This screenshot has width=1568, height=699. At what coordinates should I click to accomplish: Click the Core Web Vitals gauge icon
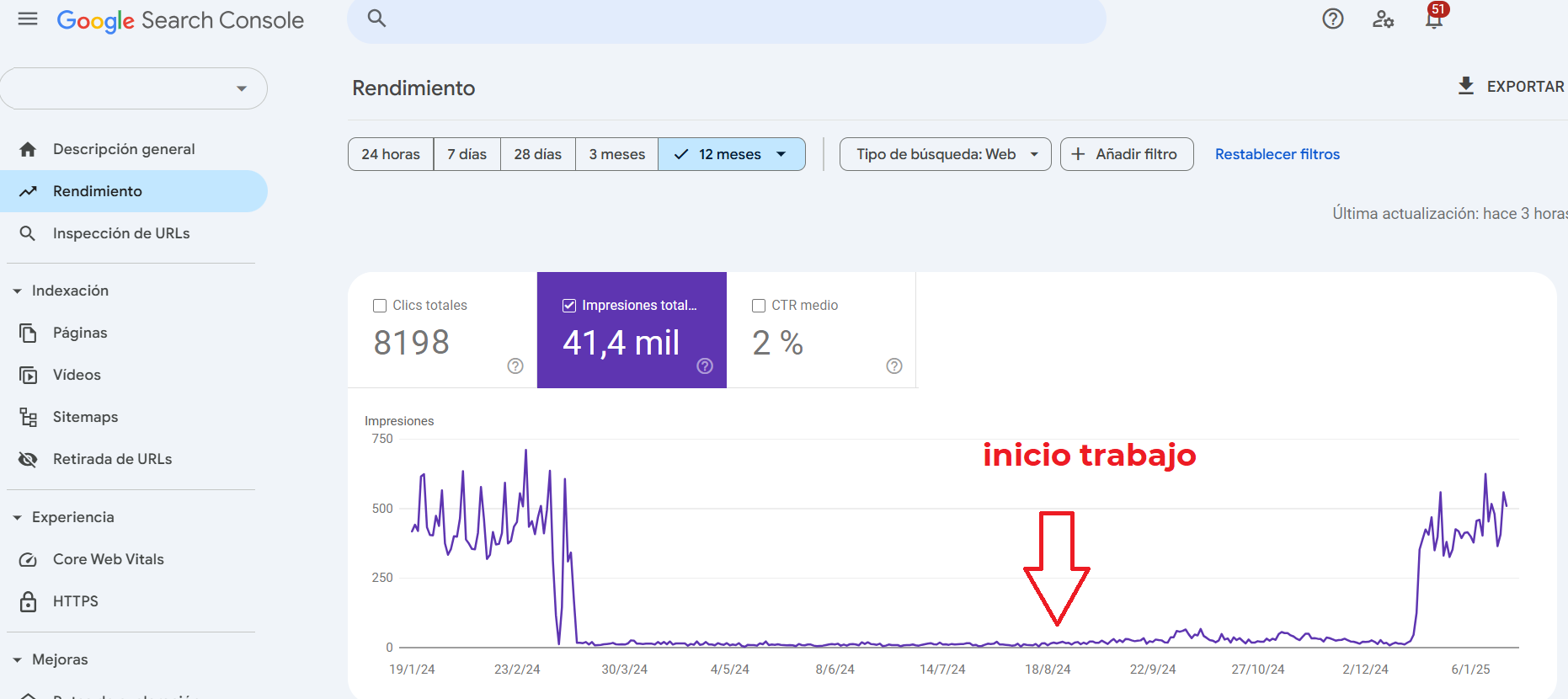(28, 559)
